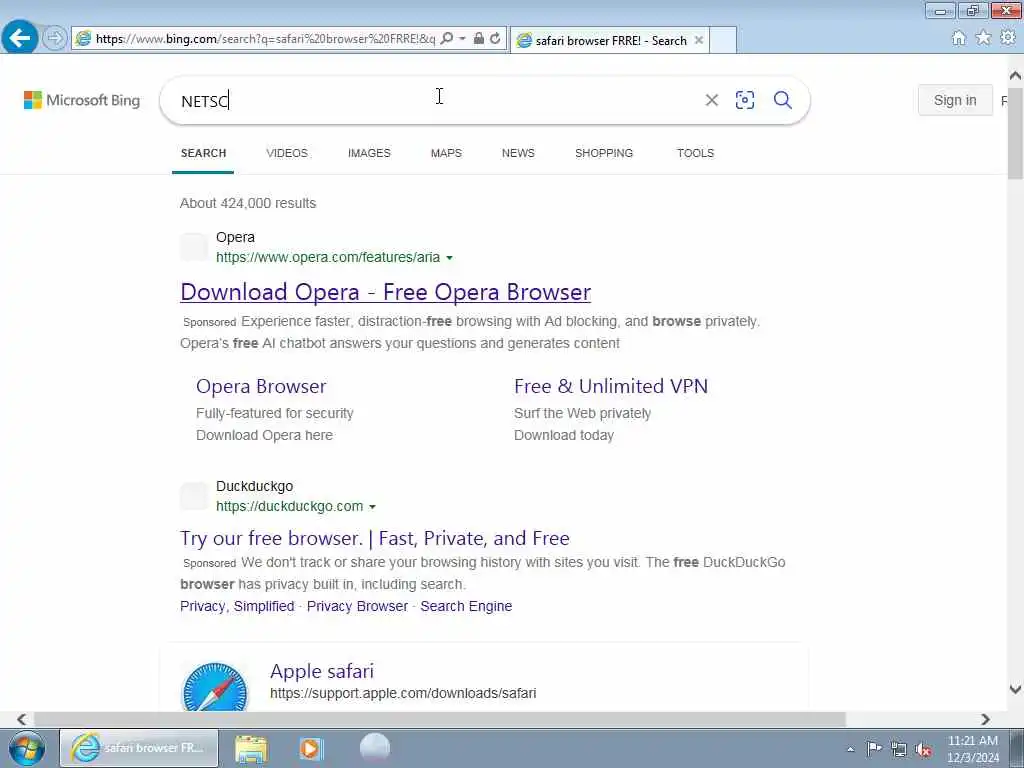The height and width of the screenshot is (768, 1024).
Task: Click the address bar URL field
Action: point(265,39)
